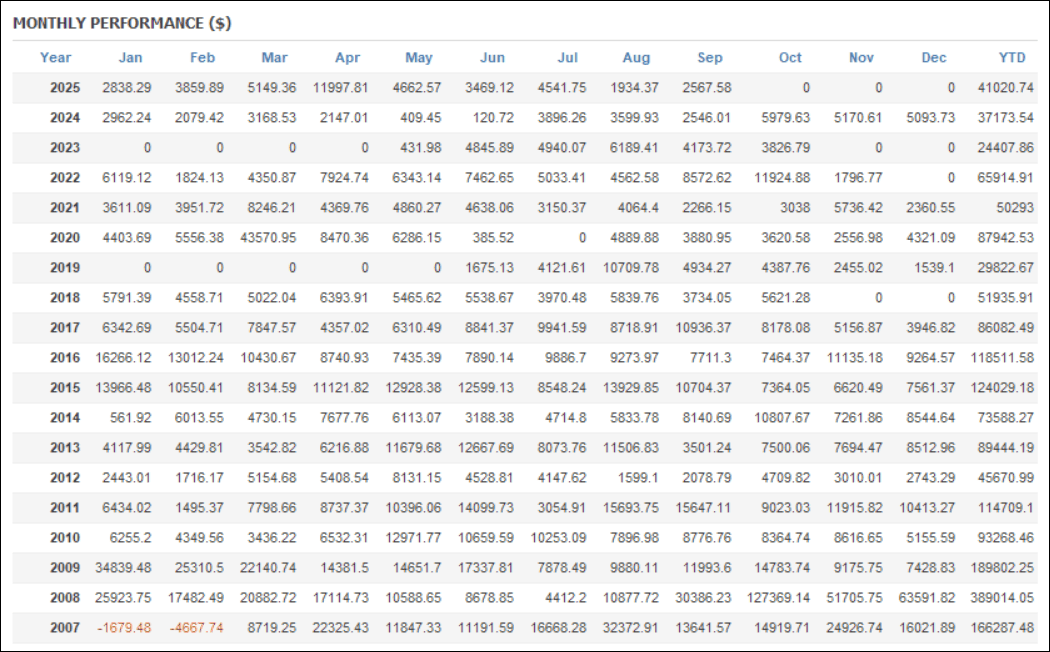This screenshot has height=652, width=1050.
Task: Click the Dec column header
Action: (x=934, y=58)
